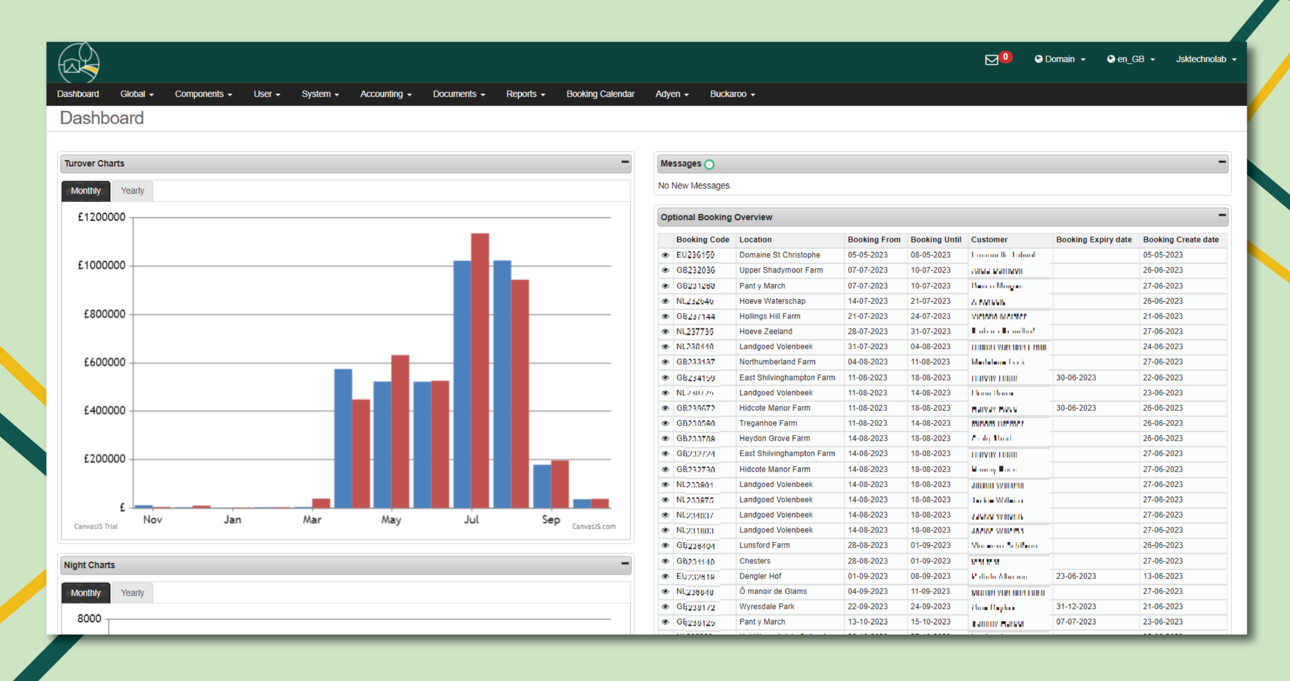
Task: Click the tallest red bar for July
Action: (480, 370)
